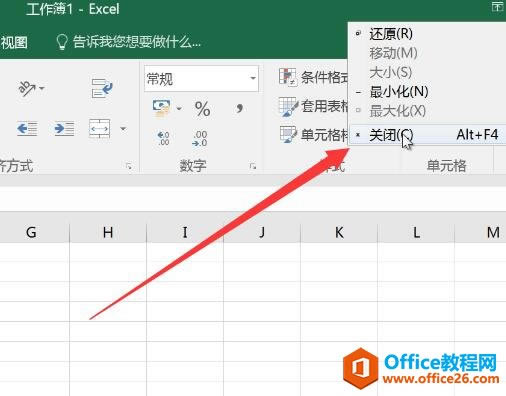Click the ribbon display options icon in title bar
The image size is (506, 396).
pyautogui.click(x=497, y=6)
